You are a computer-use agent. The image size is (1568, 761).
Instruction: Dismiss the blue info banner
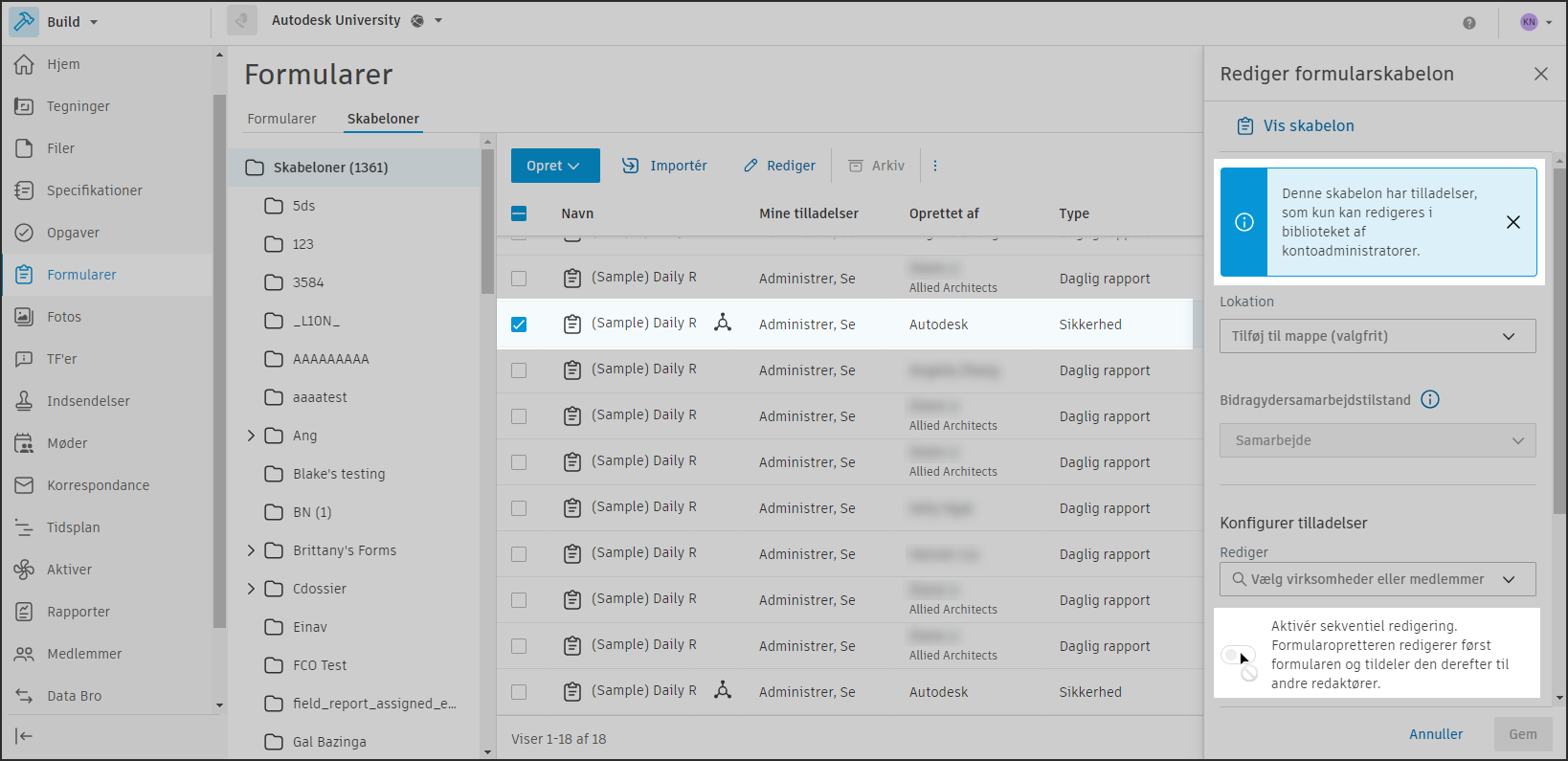[x=1513, y=222]
